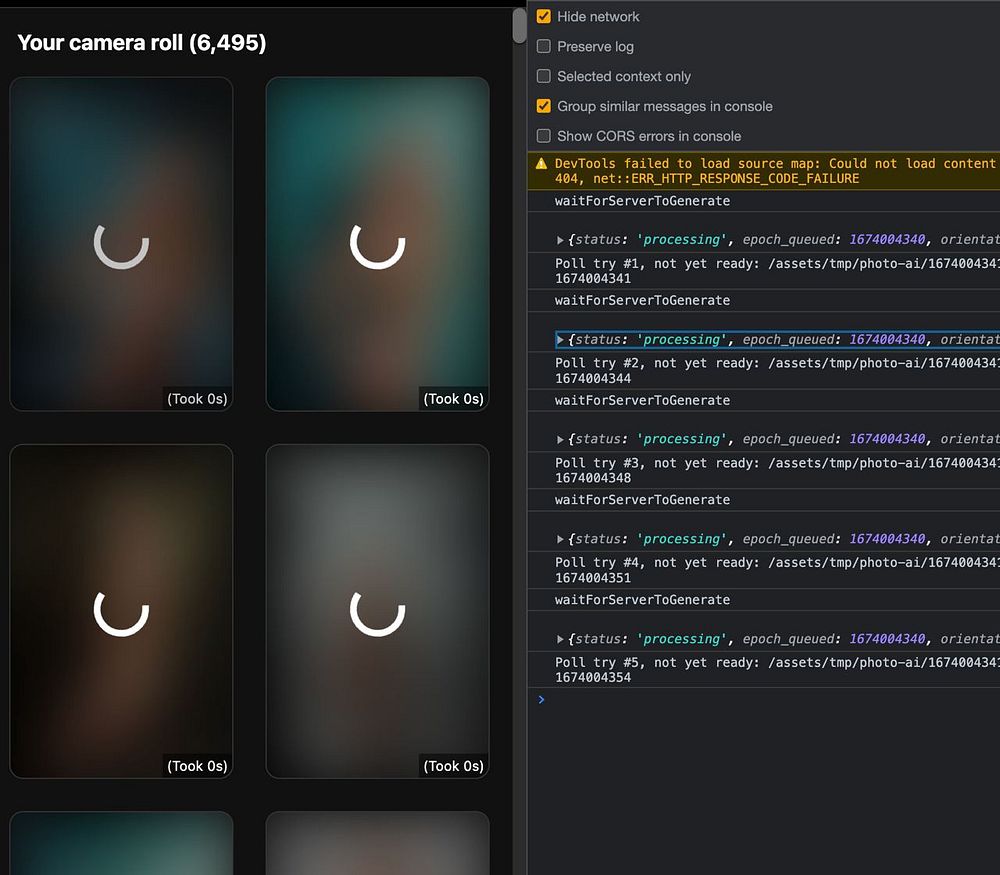Click the 'DevTools failed to load source map' warning

pyautogui.click(x=764, y=171)
